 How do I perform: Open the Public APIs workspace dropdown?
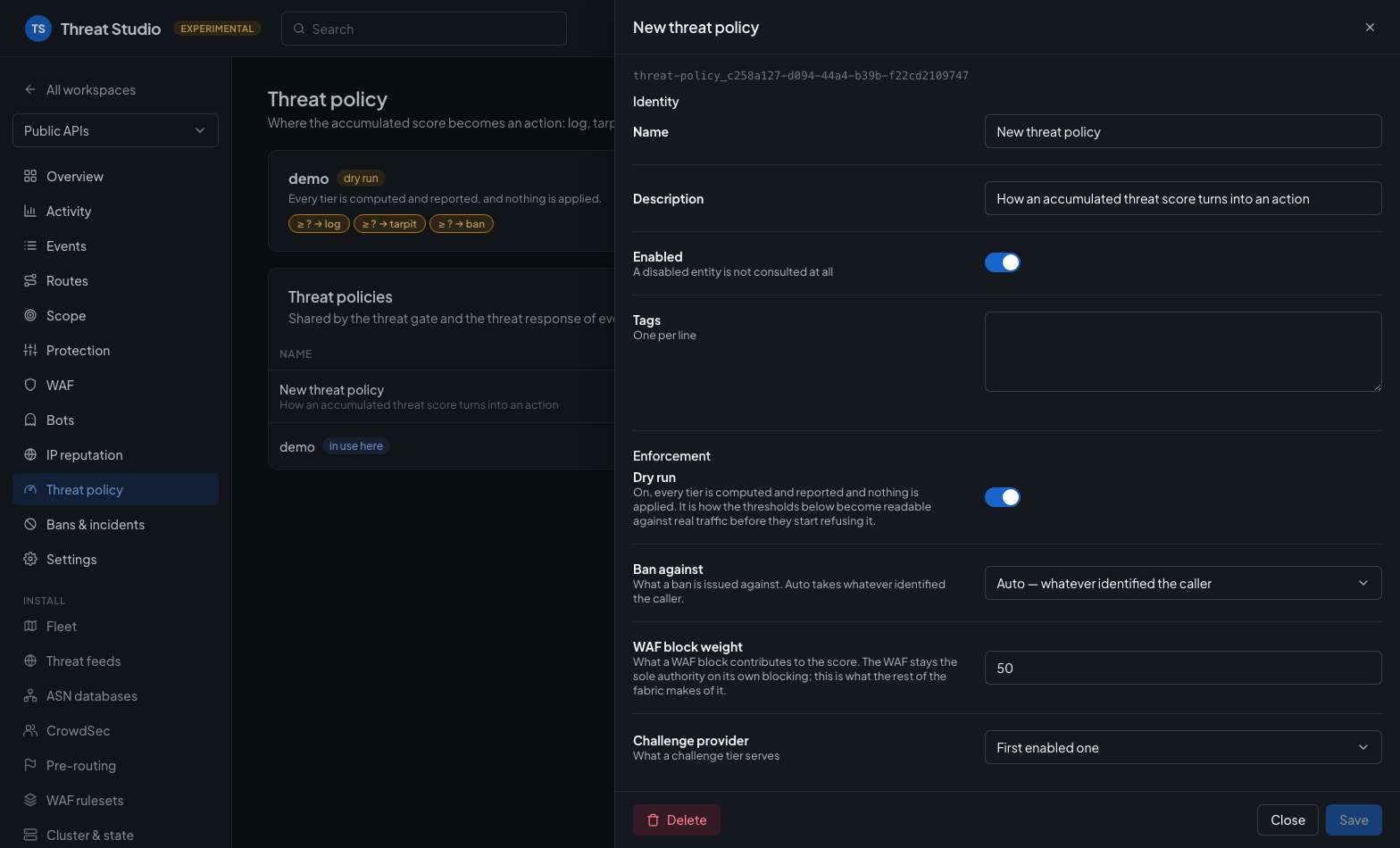point(115,130)
